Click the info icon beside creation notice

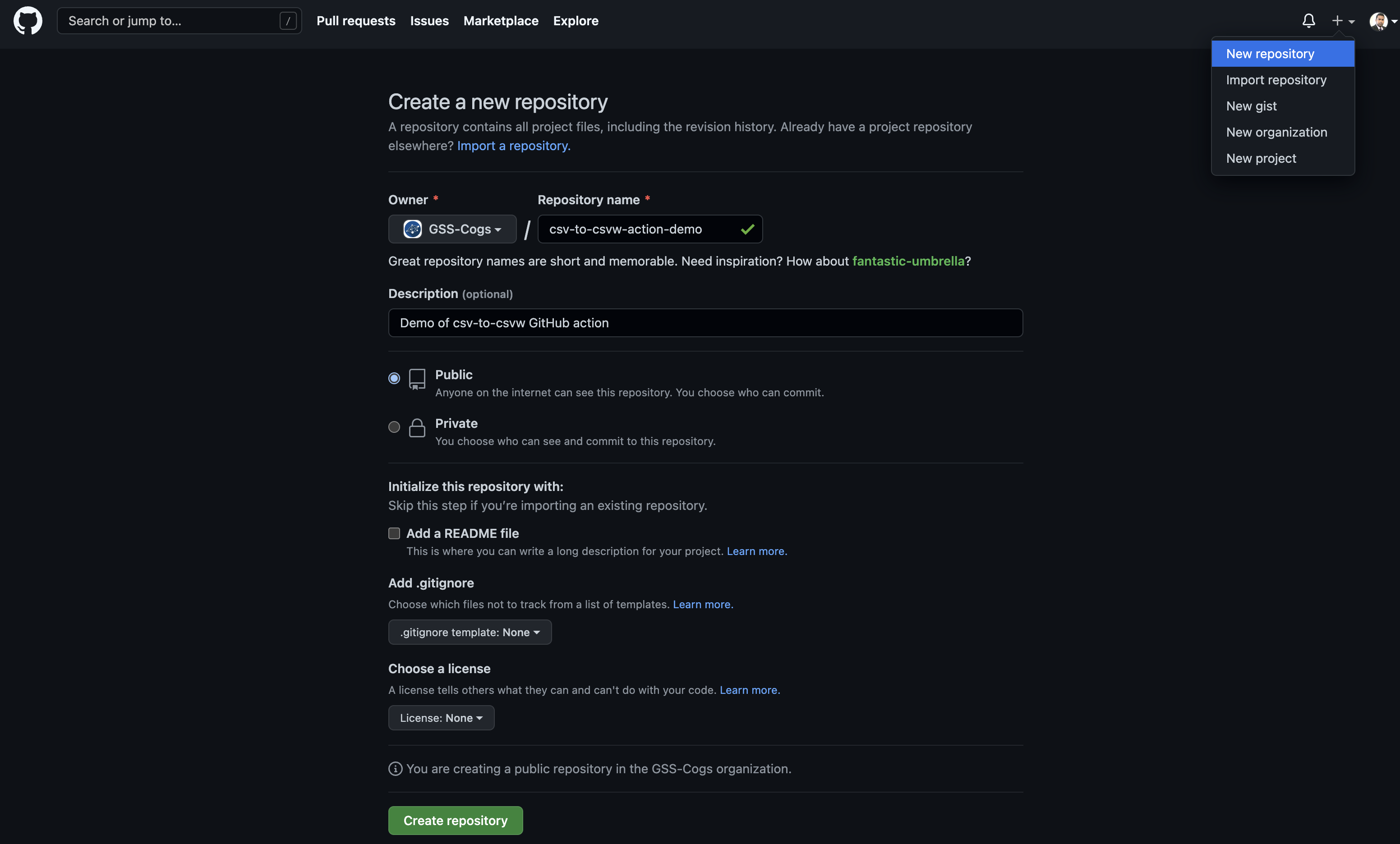(x=395, y=768)
